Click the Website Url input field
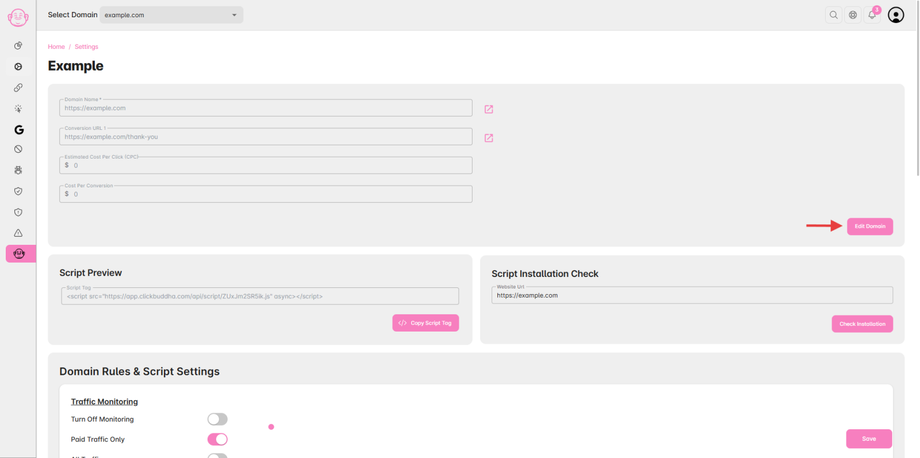The image size is (920, 458). pyautogui.click(x=692, y=295)
